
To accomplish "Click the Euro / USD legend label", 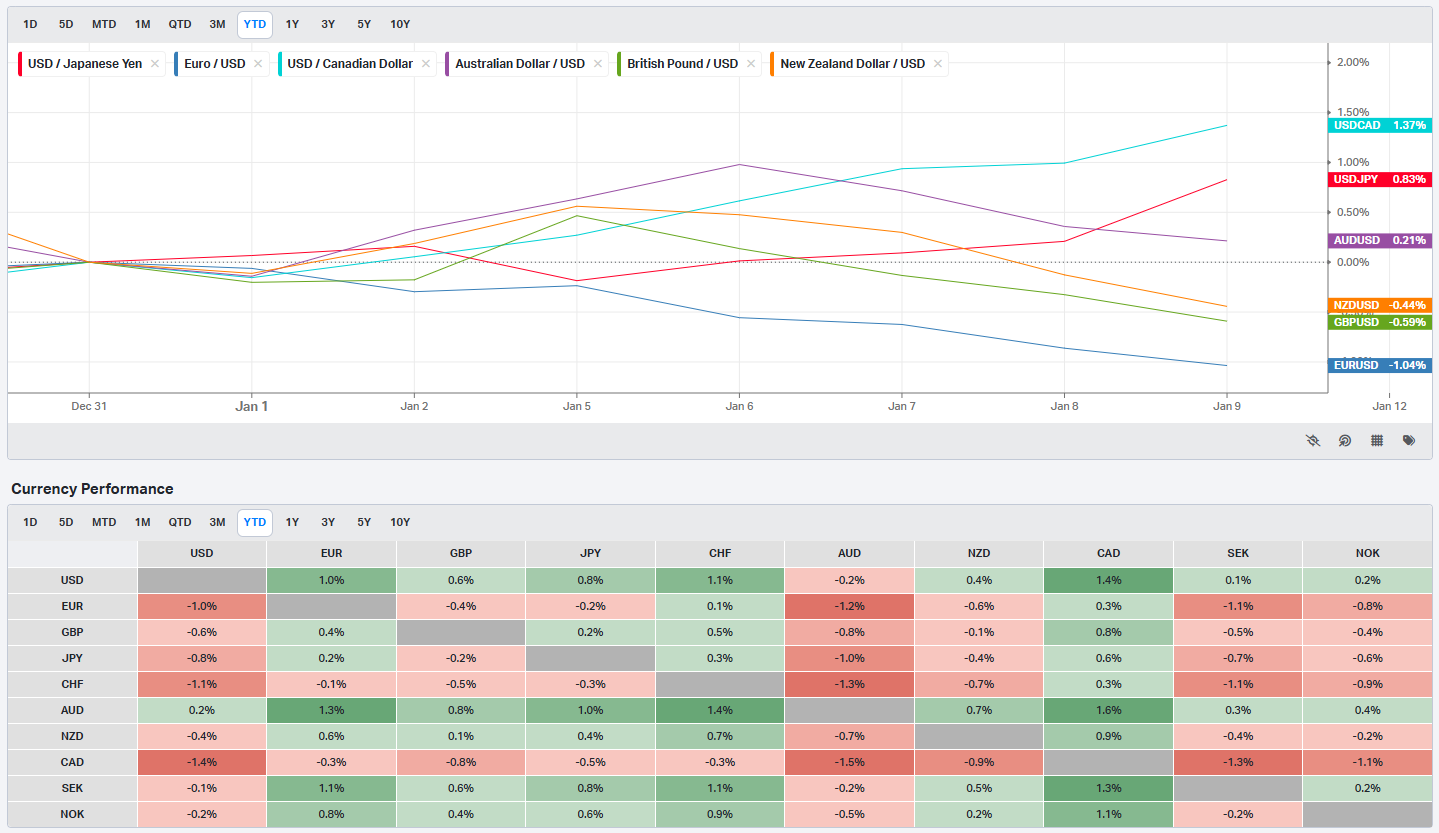I will tap(215, 64).
